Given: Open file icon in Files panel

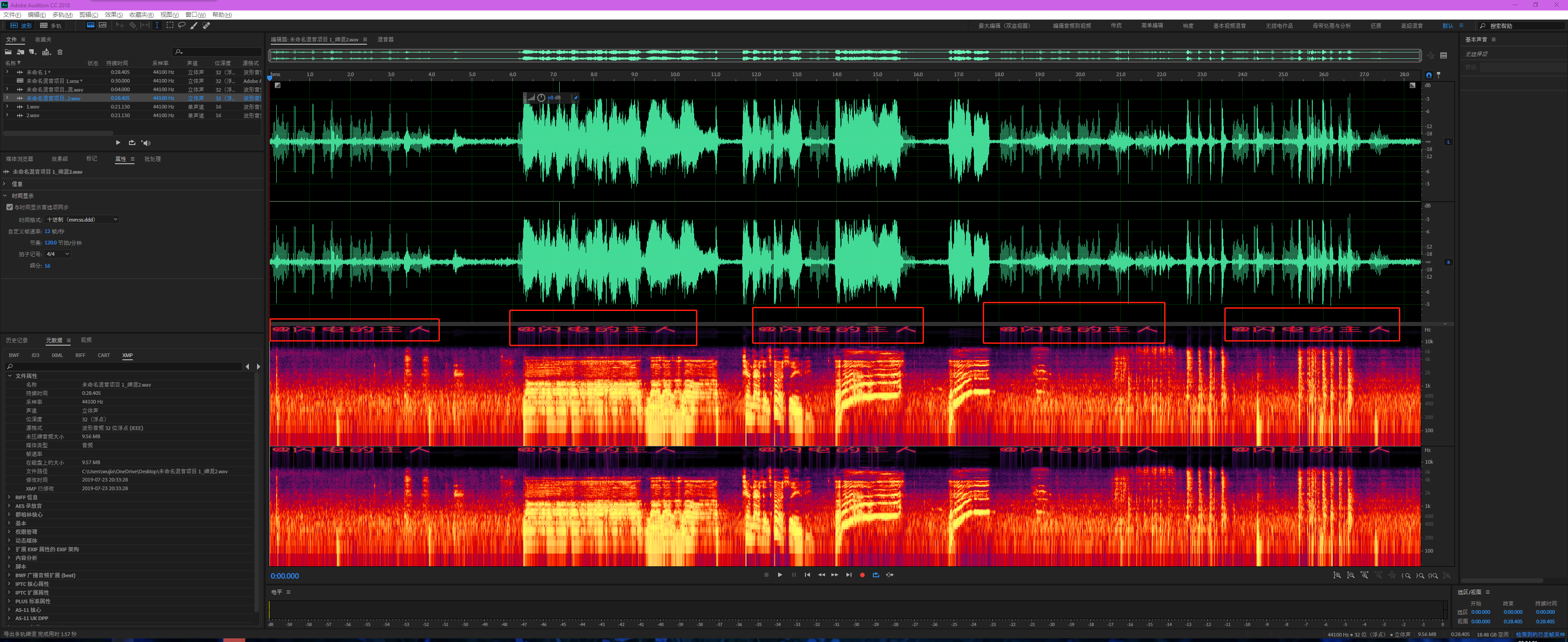Looking at the screenshot, I should point(9,52).
